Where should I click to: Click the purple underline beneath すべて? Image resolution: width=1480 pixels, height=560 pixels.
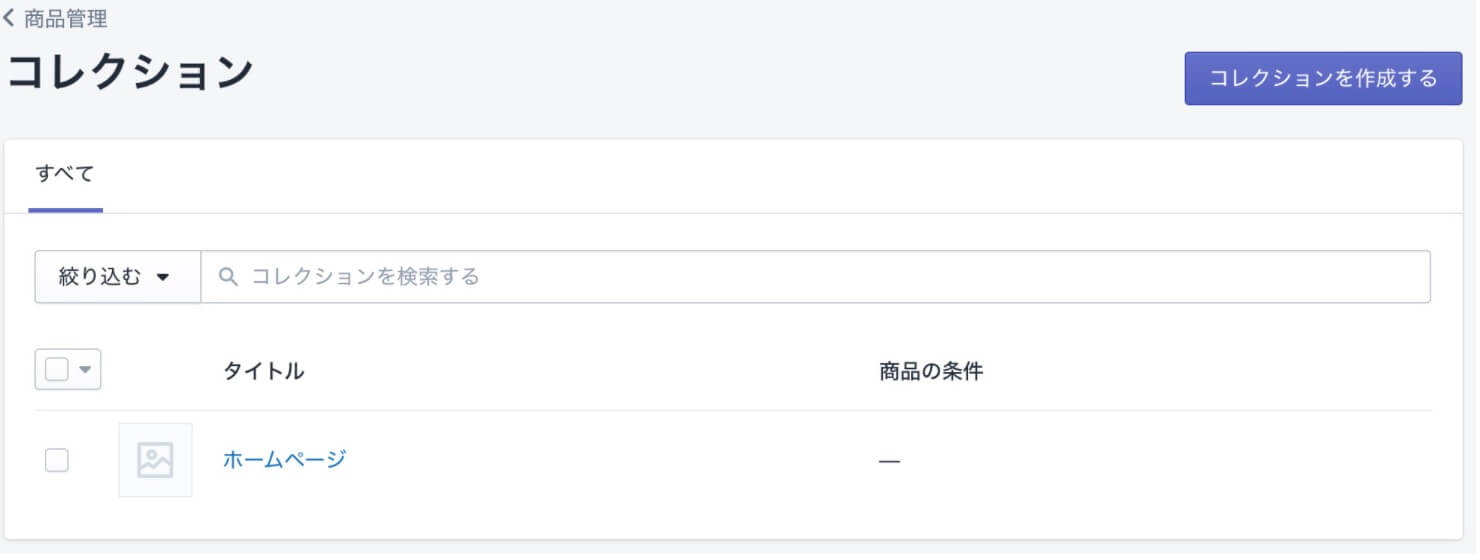[x=65, y=210]
